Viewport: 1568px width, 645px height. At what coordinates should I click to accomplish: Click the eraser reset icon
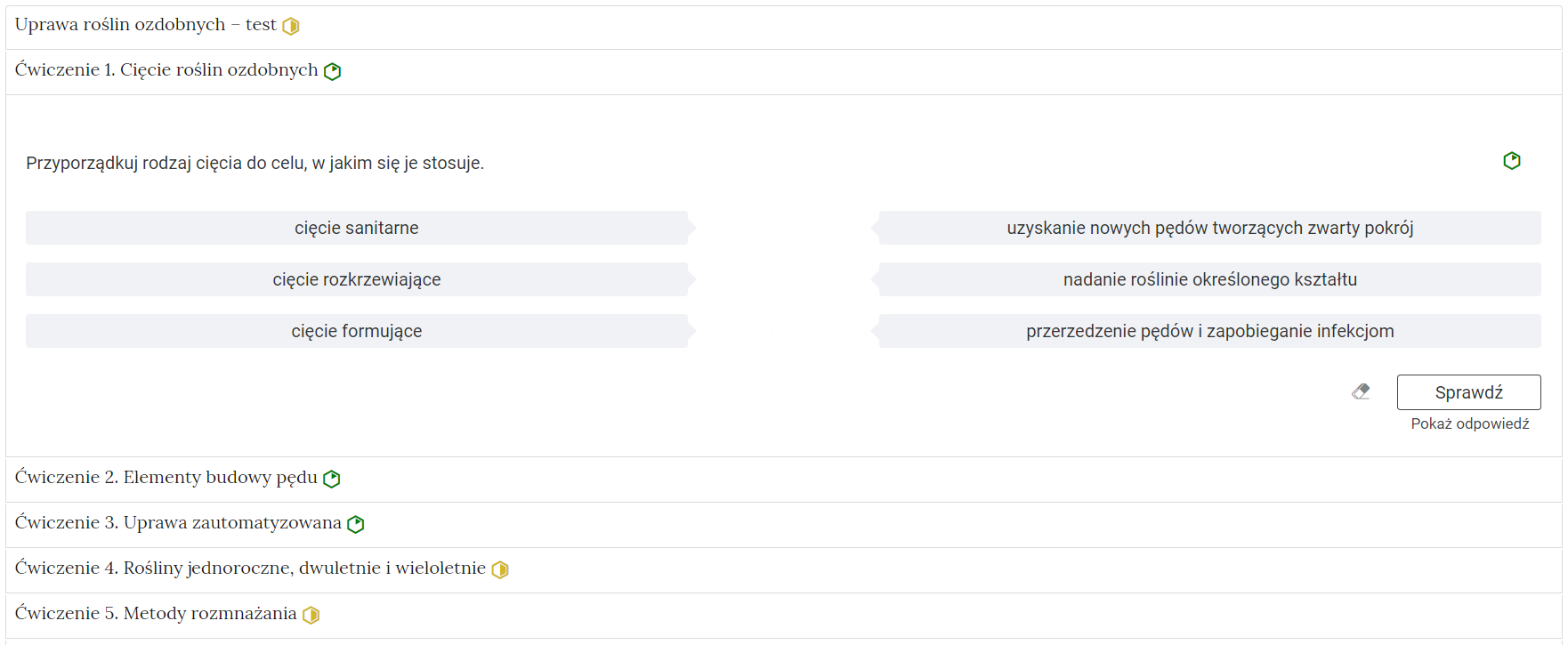tap(1361, 391)
